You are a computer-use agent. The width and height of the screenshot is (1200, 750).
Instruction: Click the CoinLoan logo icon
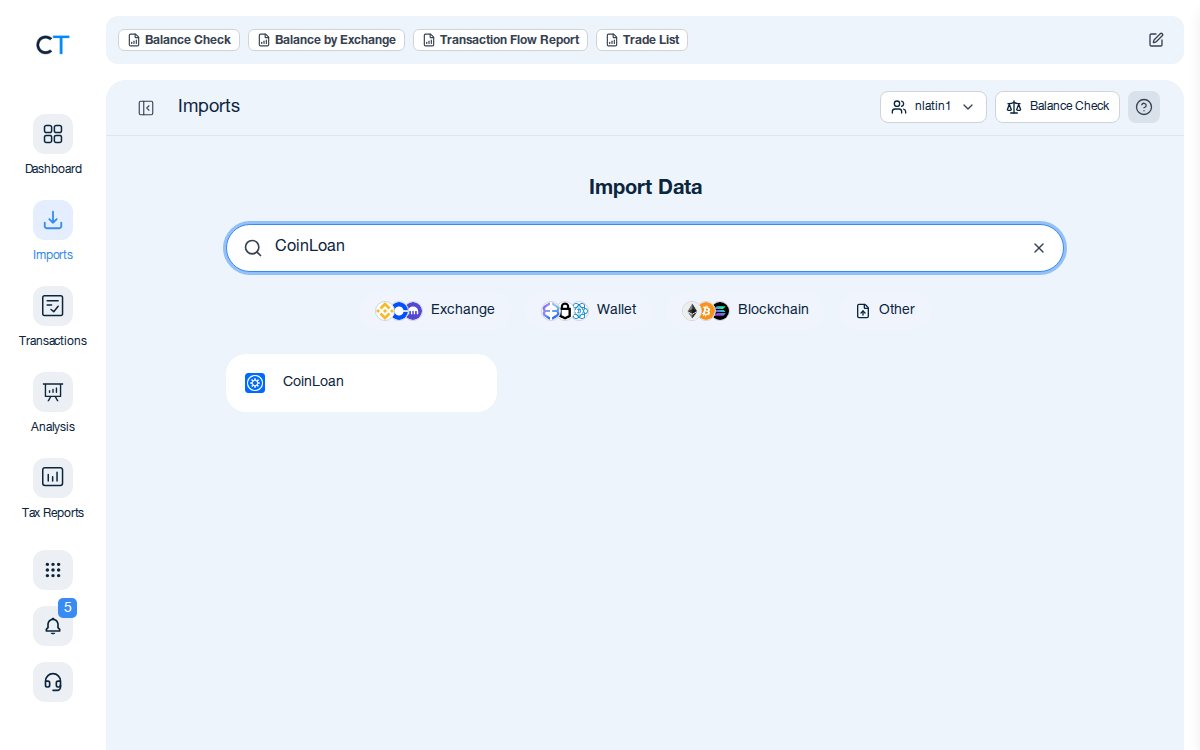255,383
